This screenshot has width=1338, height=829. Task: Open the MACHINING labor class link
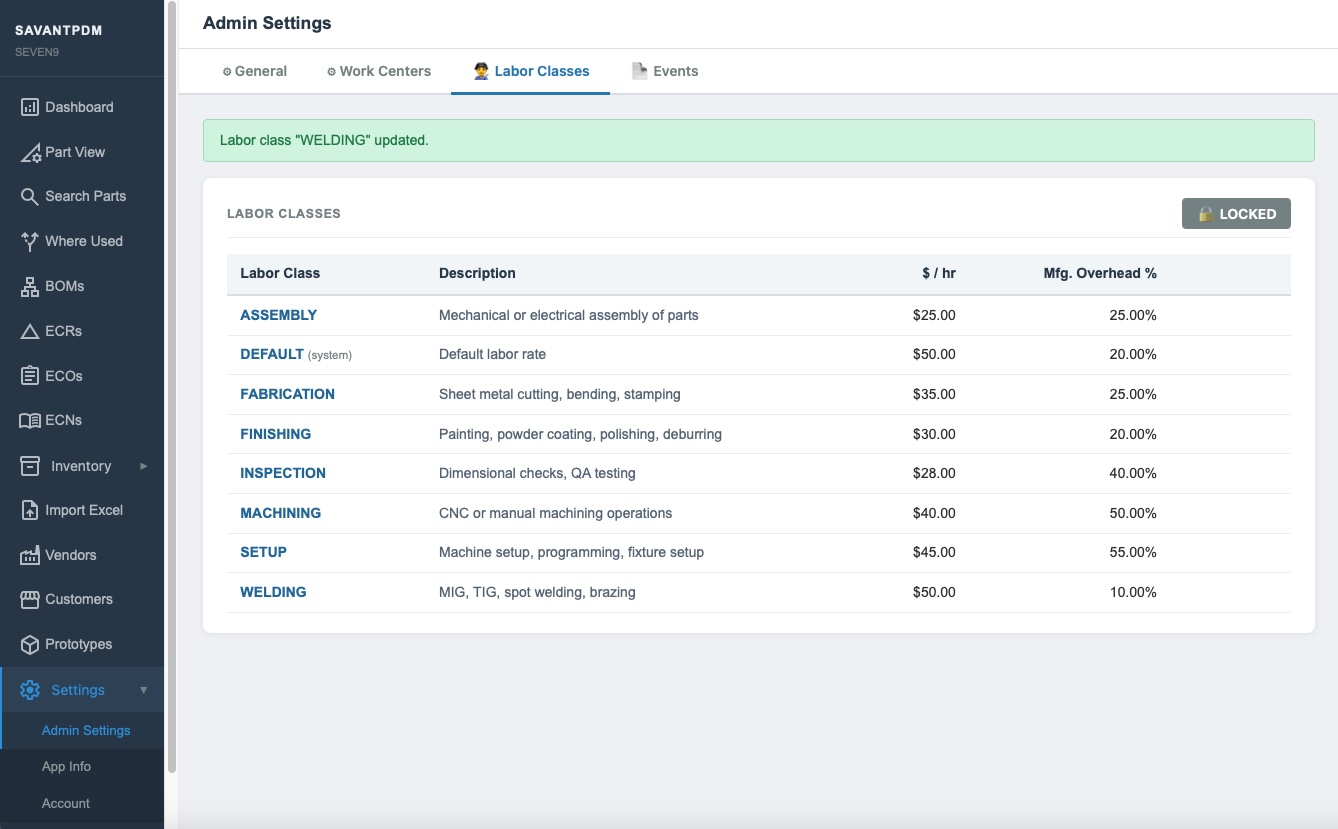(x=280, y=513)
